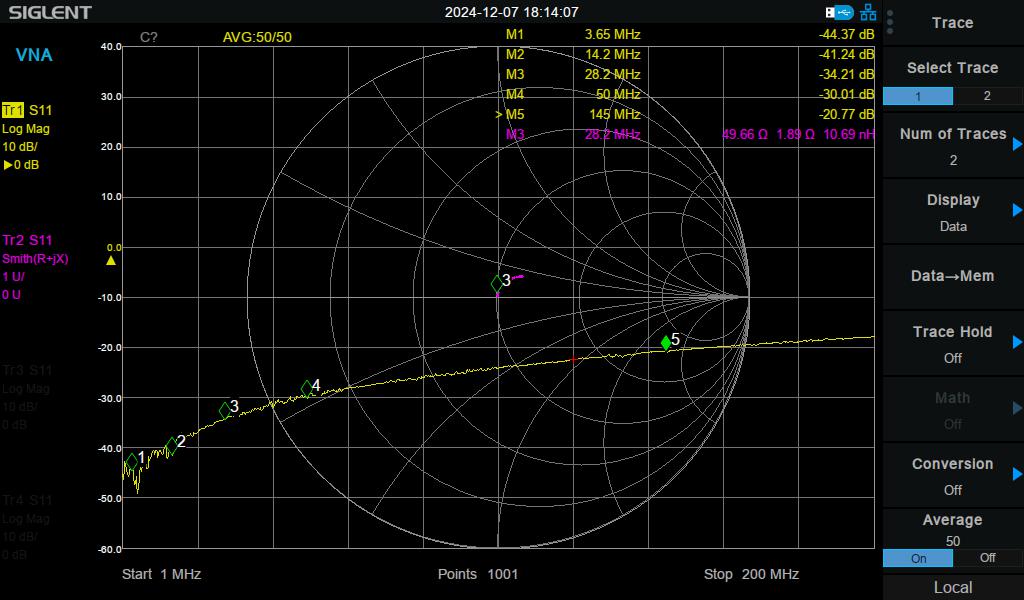The image size is (1024, 600).
Task: Click the USB storage status icon
Action: [839, 12]
